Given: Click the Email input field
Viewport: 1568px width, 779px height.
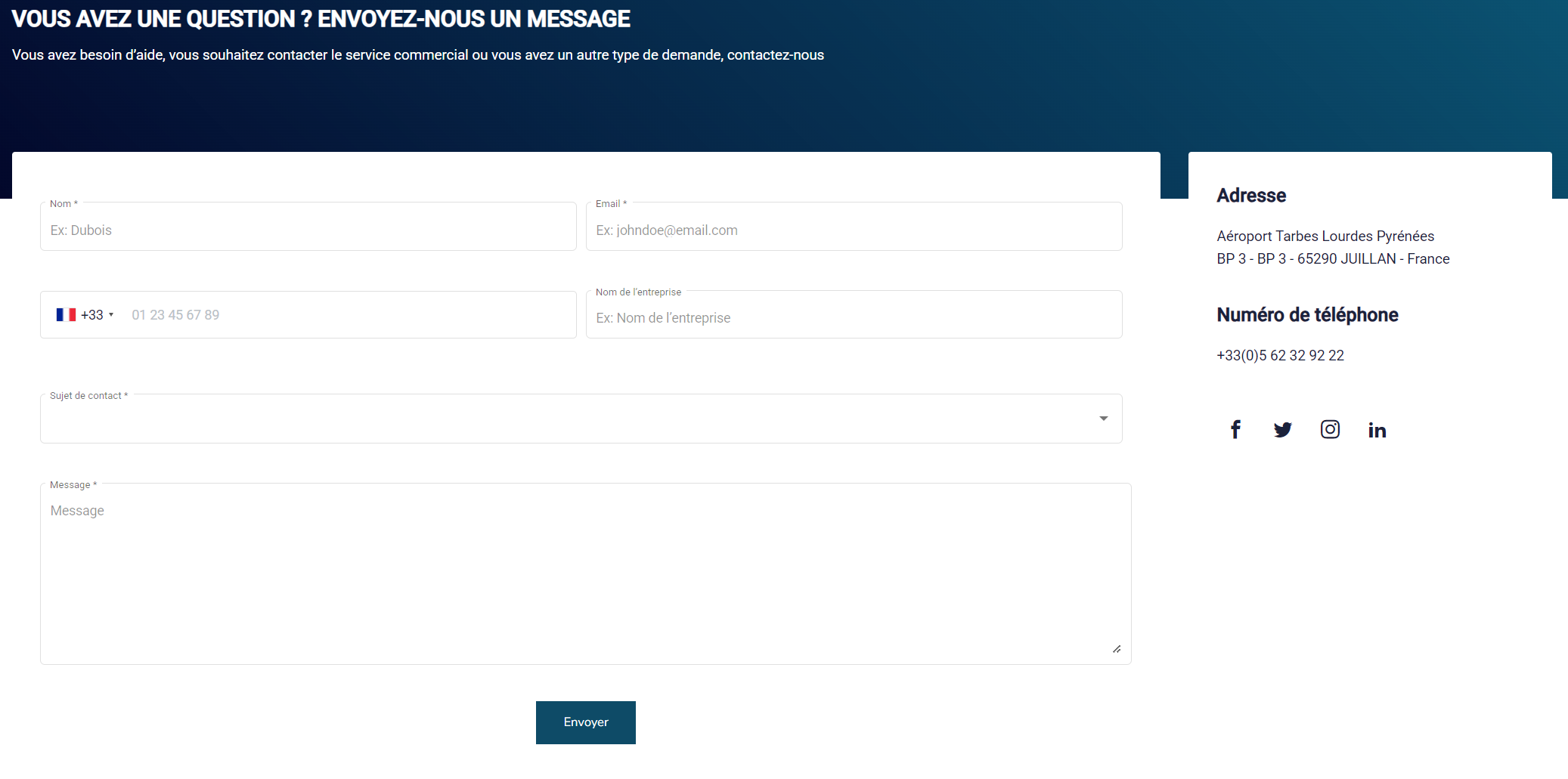Looking at the screenshot, I should pos(853,230).
